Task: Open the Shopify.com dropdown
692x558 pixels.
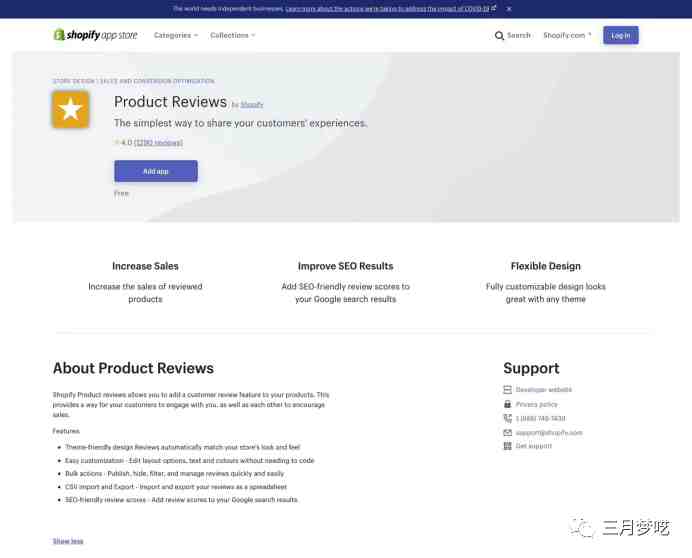Action: (568, 35)
